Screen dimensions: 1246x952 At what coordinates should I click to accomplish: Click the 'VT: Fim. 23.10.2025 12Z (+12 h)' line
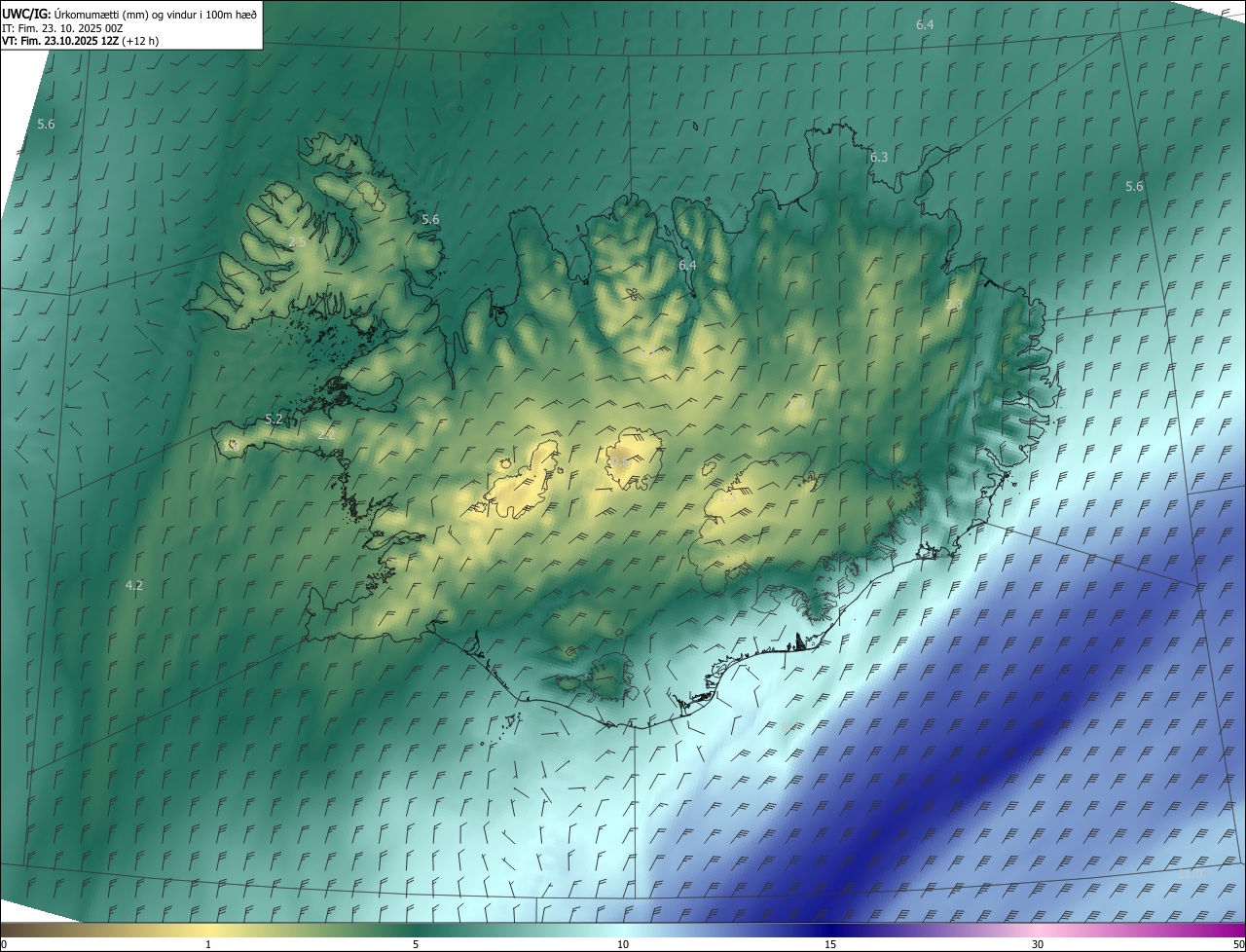(x=80, y=41)
